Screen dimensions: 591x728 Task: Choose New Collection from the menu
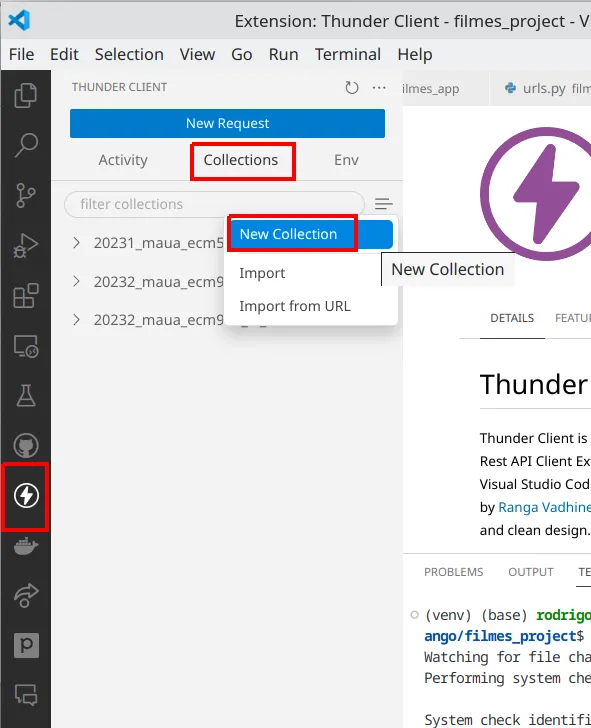click(x=311, y=234)
